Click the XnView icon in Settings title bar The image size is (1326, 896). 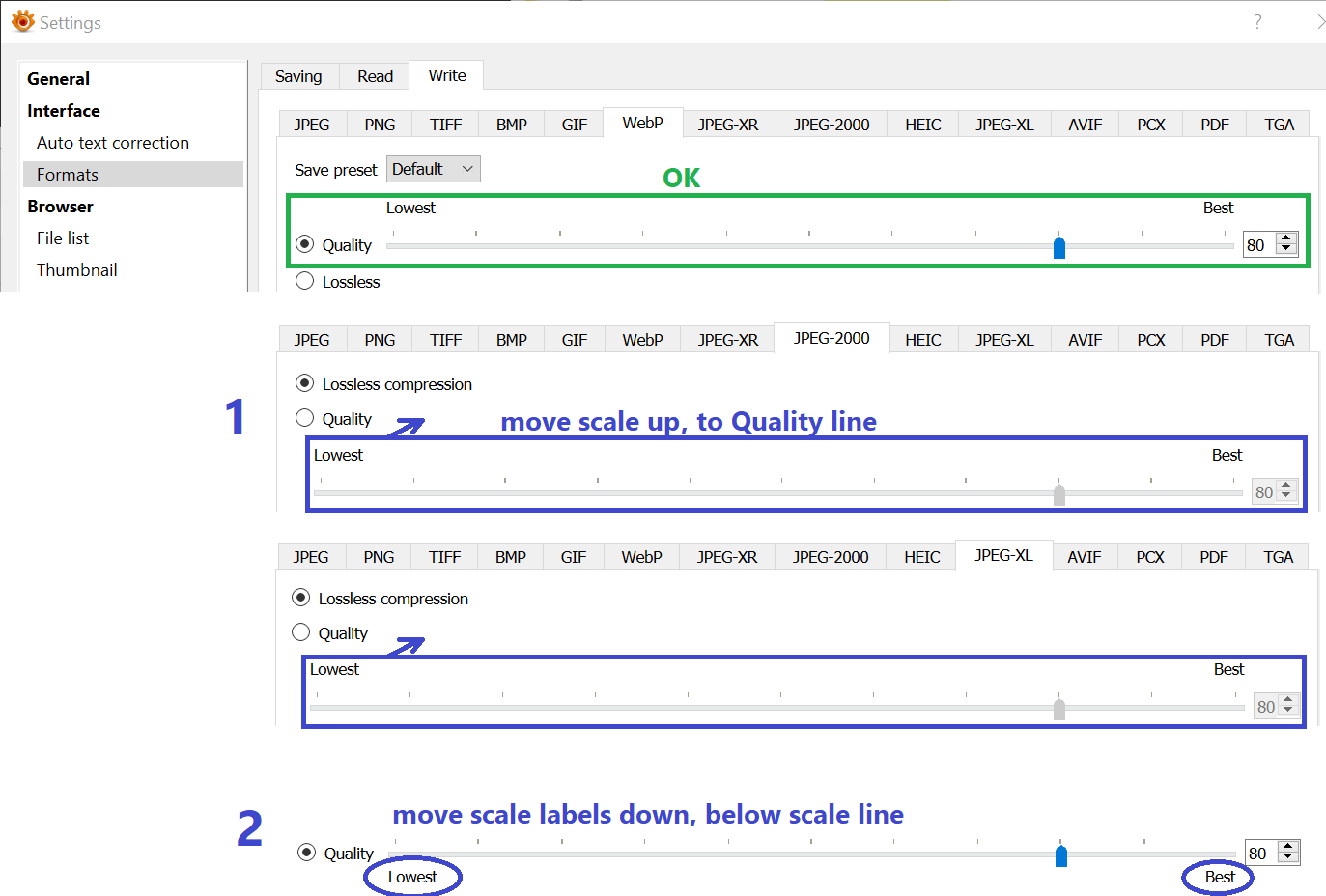[x=22, y=21]
